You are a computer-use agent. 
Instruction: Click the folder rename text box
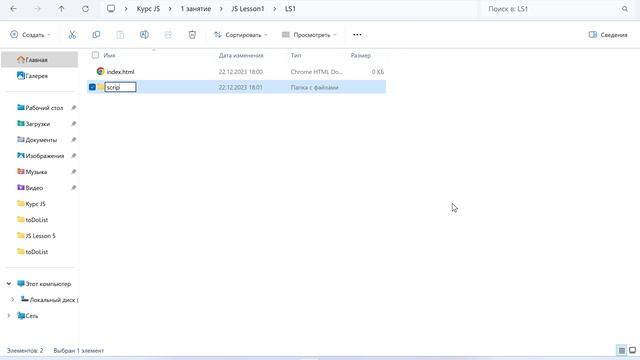tap(120, 87)
